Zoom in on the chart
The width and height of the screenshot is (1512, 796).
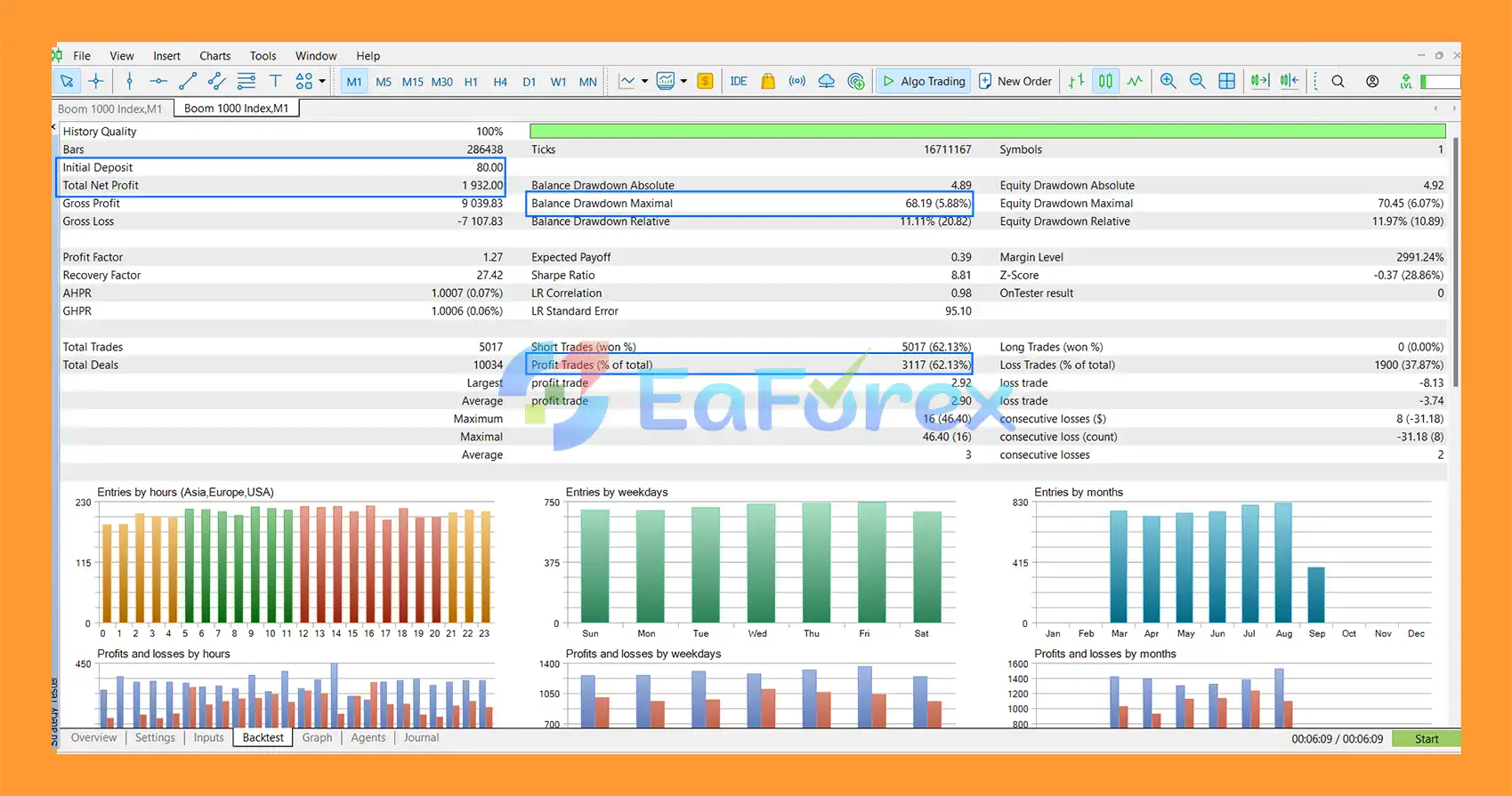1168,81
